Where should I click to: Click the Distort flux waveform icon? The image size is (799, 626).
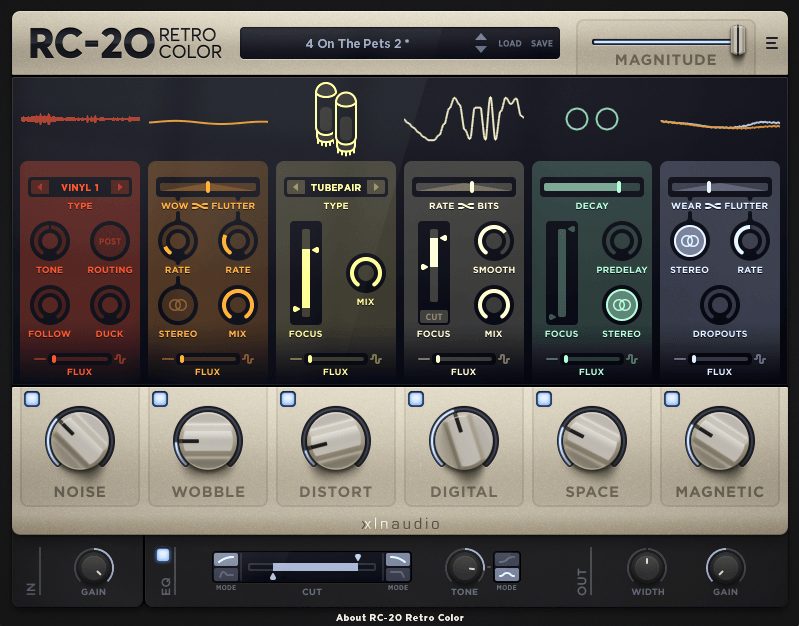pyautogui.click(x=376, y=359)
